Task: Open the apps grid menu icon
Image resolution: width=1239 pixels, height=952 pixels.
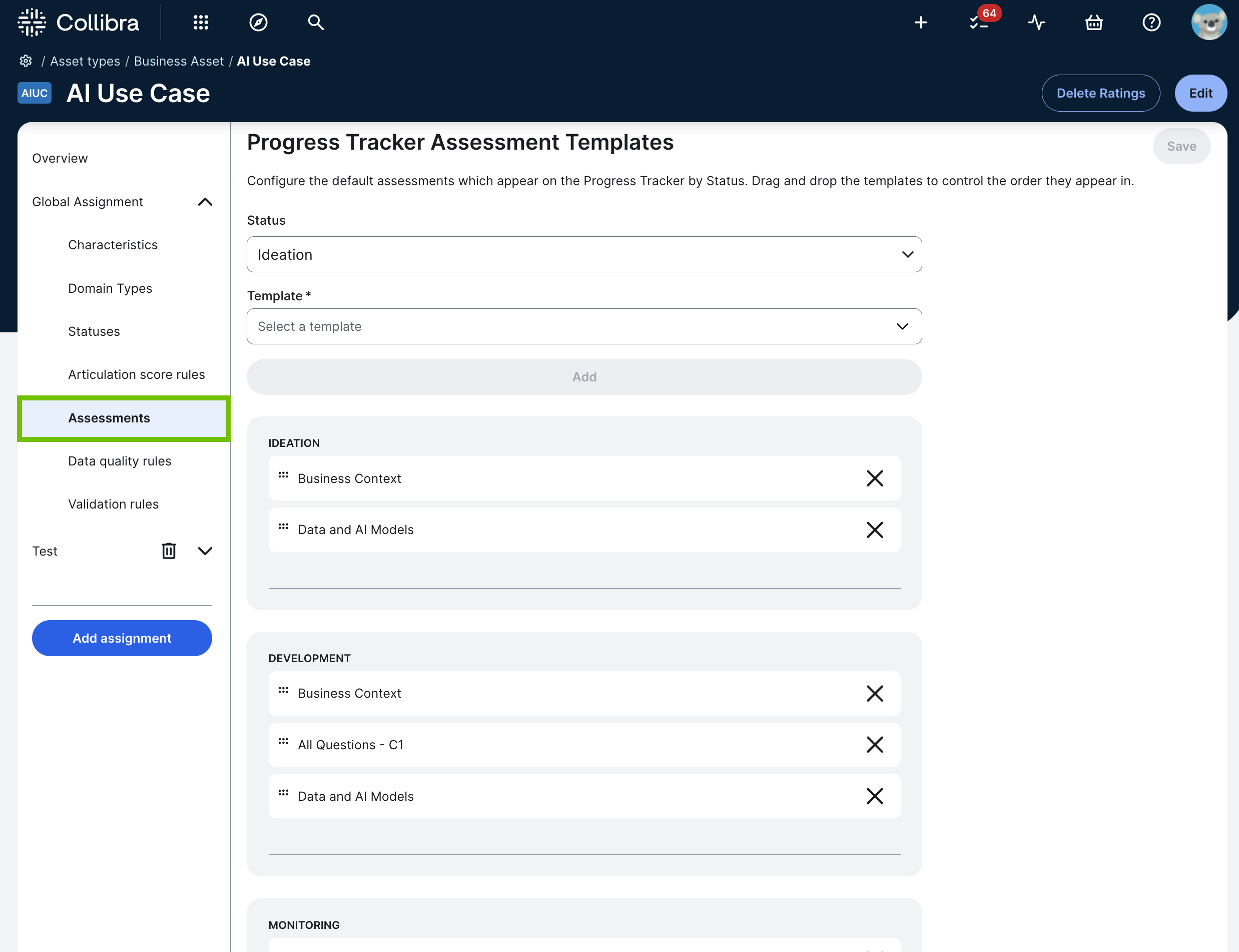Action: click(x=201, y=22)
